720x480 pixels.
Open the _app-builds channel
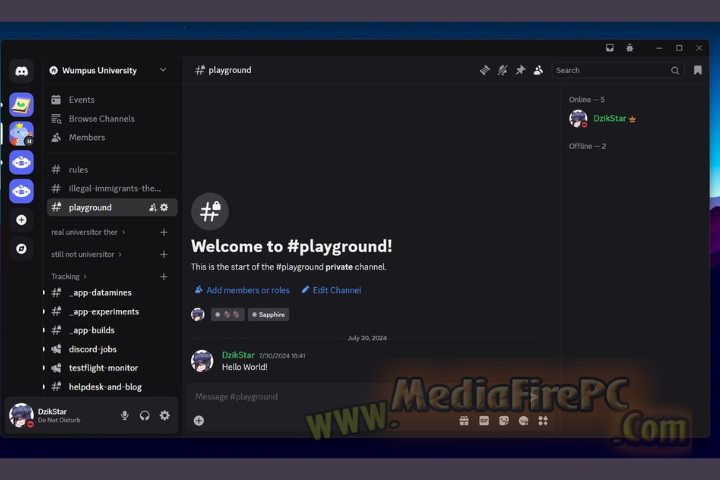tap(112, 330)
